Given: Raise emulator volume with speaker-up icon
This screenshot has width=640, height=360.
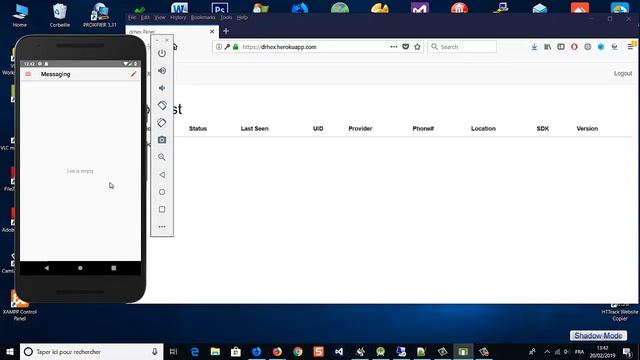Looking at the screenshot, I should (162, 71).
